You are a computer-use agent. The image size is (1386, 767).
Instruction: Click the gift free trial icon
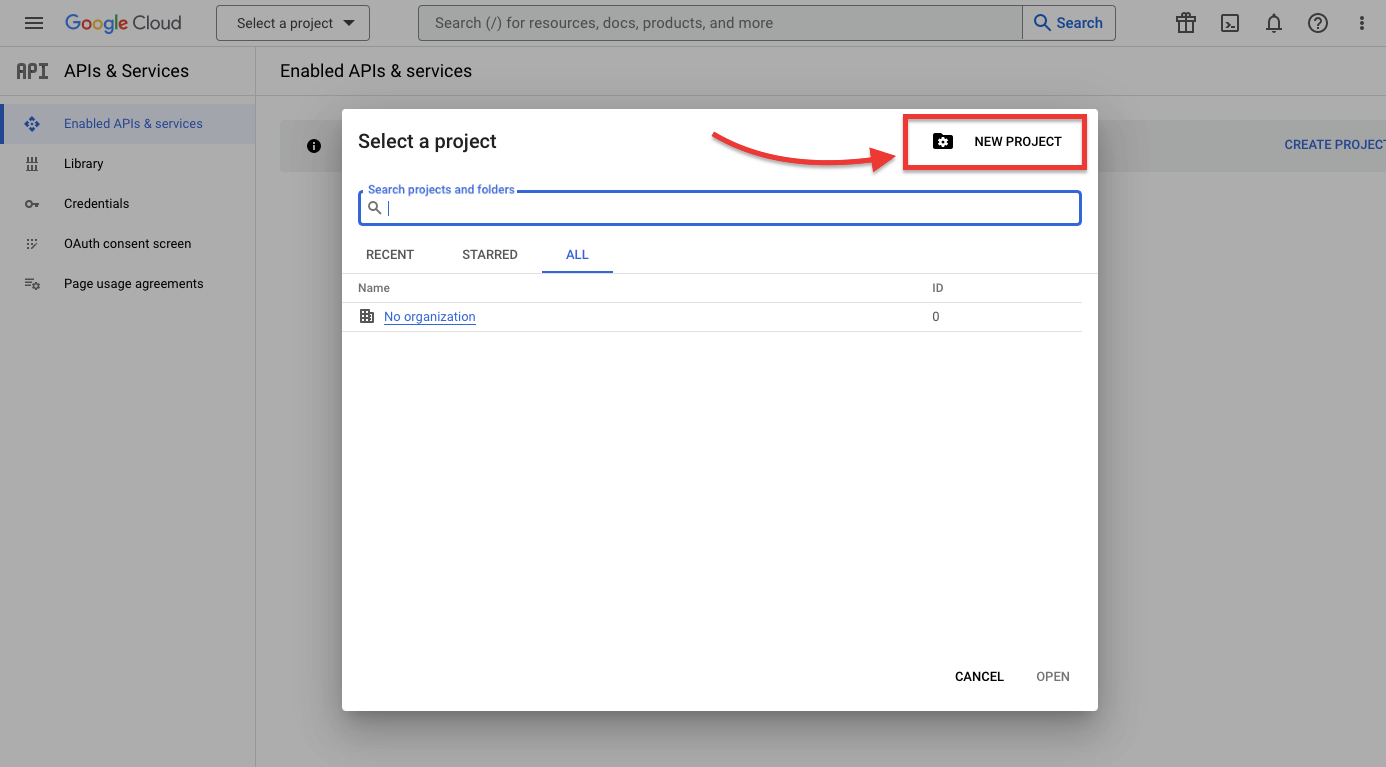[x=1186, y=23]
